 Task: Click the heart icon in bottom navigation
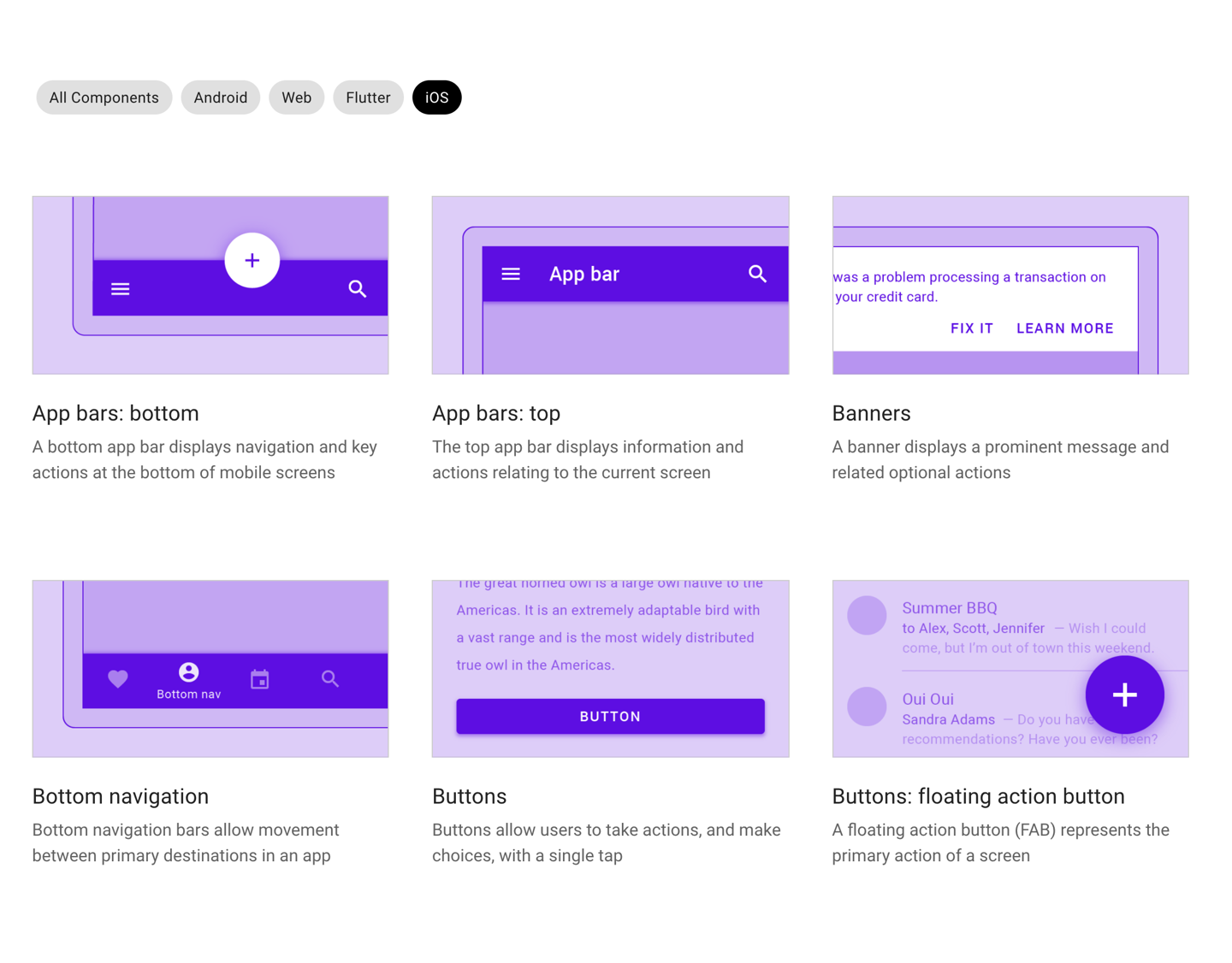(x=118, y=679)
